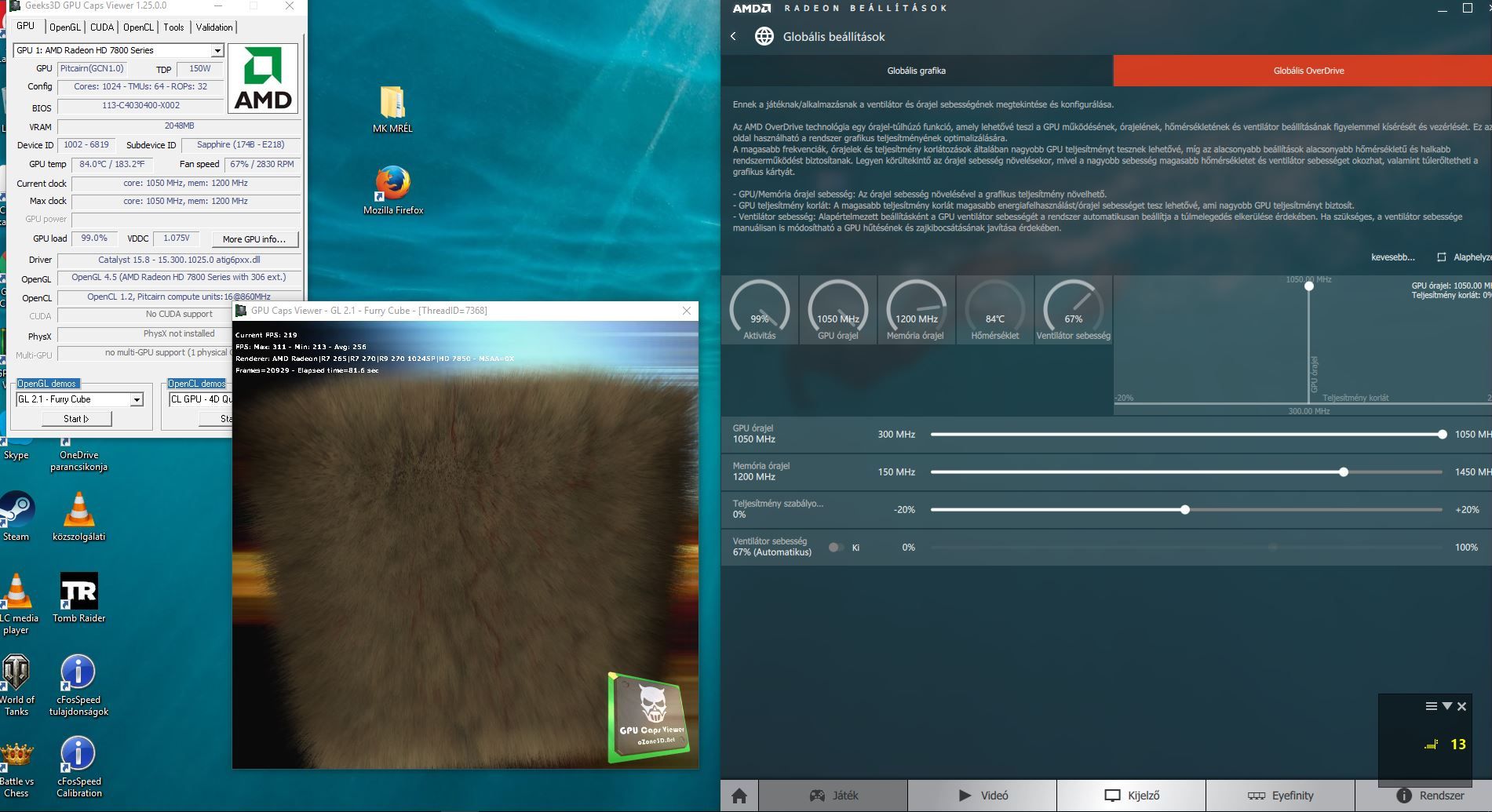Toggle the Ventilátor sebesség manual switch
Viewport: 1492px width, 812px height.
[835, 548]
